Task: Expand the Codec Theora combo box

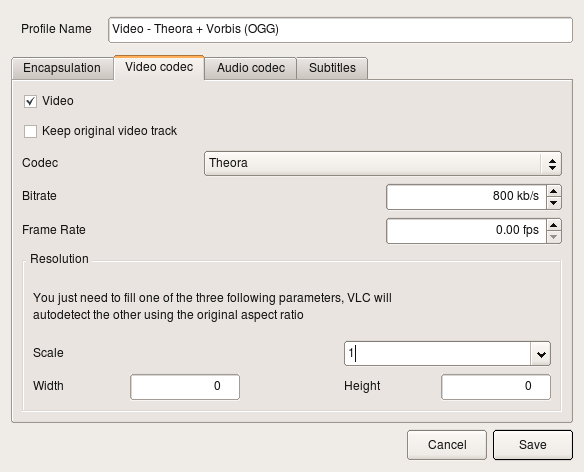Action: (x=383, y=163)
